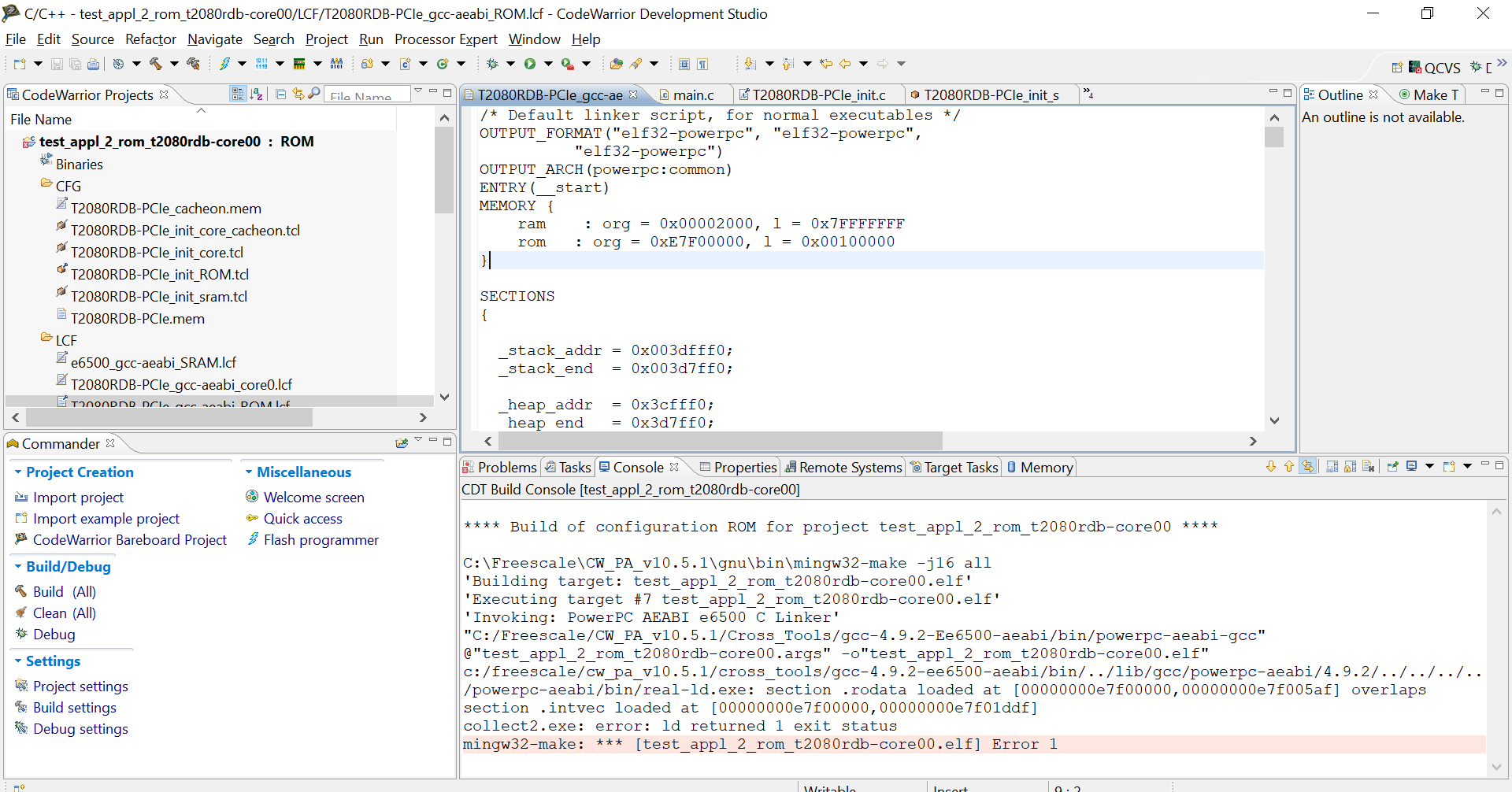Viewport: 1512px width, 792px height.
Task: Run the application with the green Run icon
Action: click(530, 65)
